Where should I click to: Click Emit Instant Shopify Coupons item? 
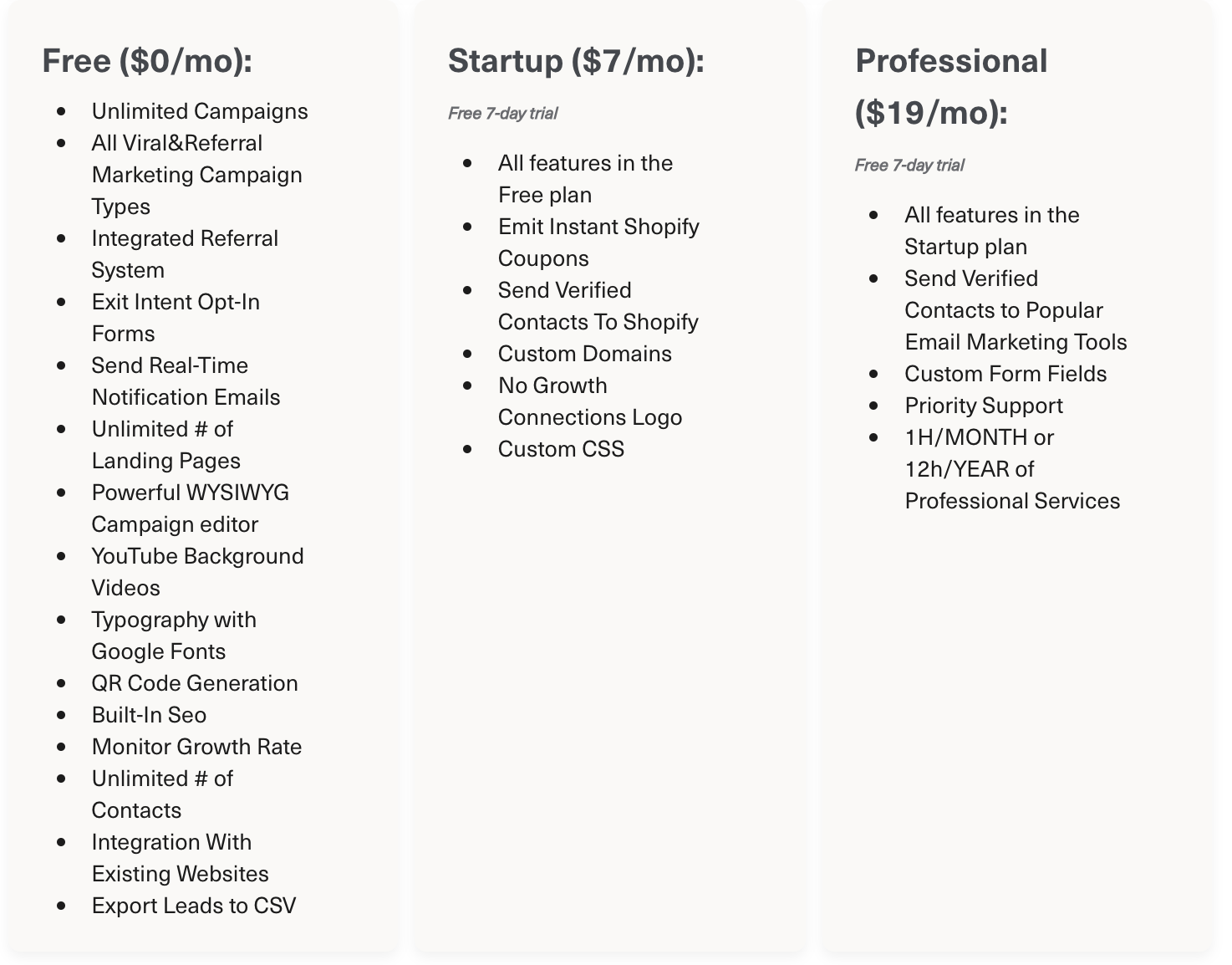(598, 243)
